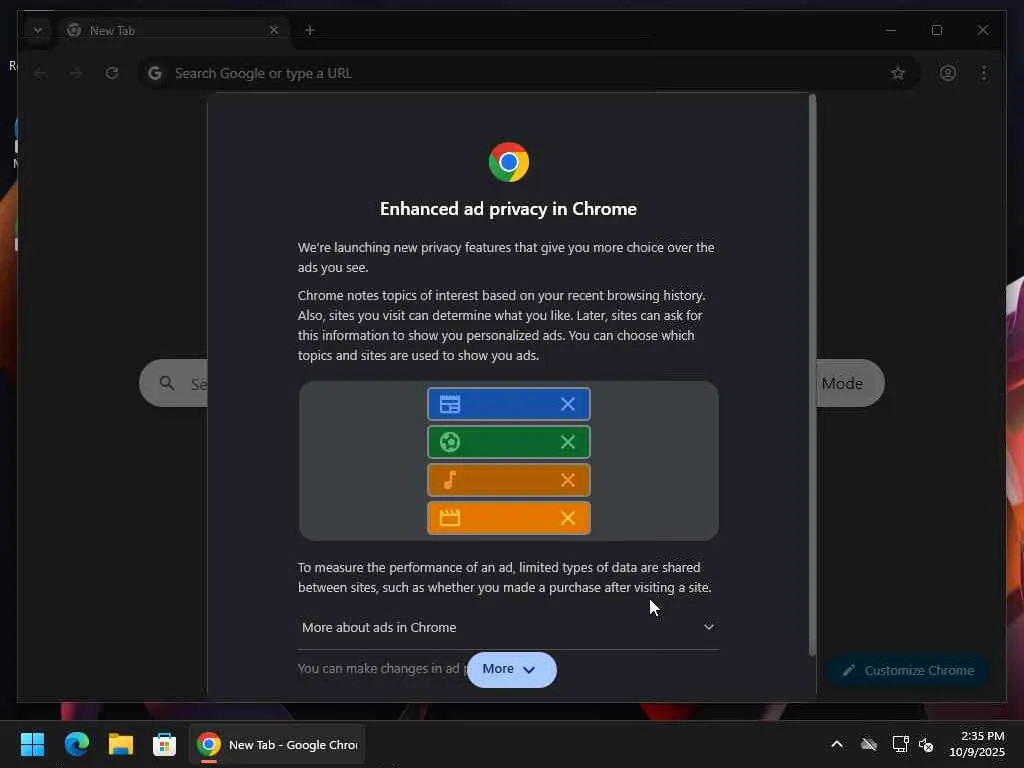Open Microsoft Store from taskbar

point(165,744)
